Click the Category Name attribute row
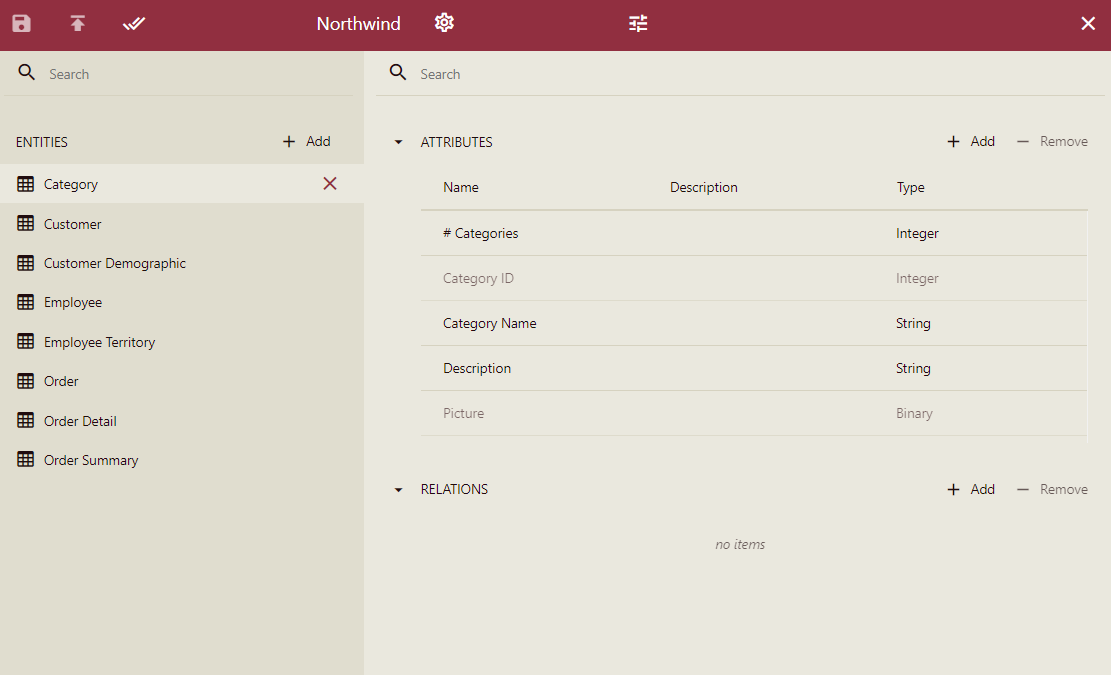The height and width of the screenshot is (675, 1111). pyautogui.click(x=600, y=323)
